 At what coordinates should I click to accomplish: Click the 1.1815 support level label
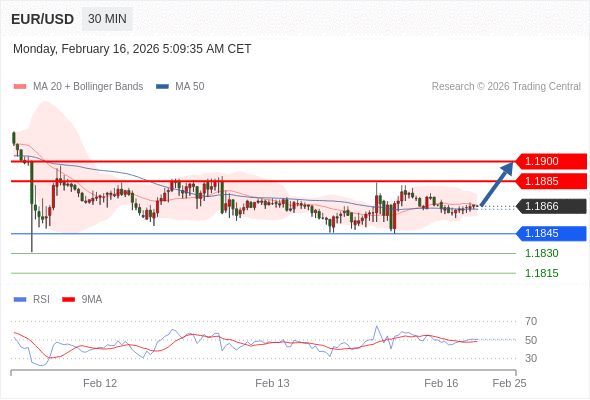pyautogui.click(x=542, y=273)
